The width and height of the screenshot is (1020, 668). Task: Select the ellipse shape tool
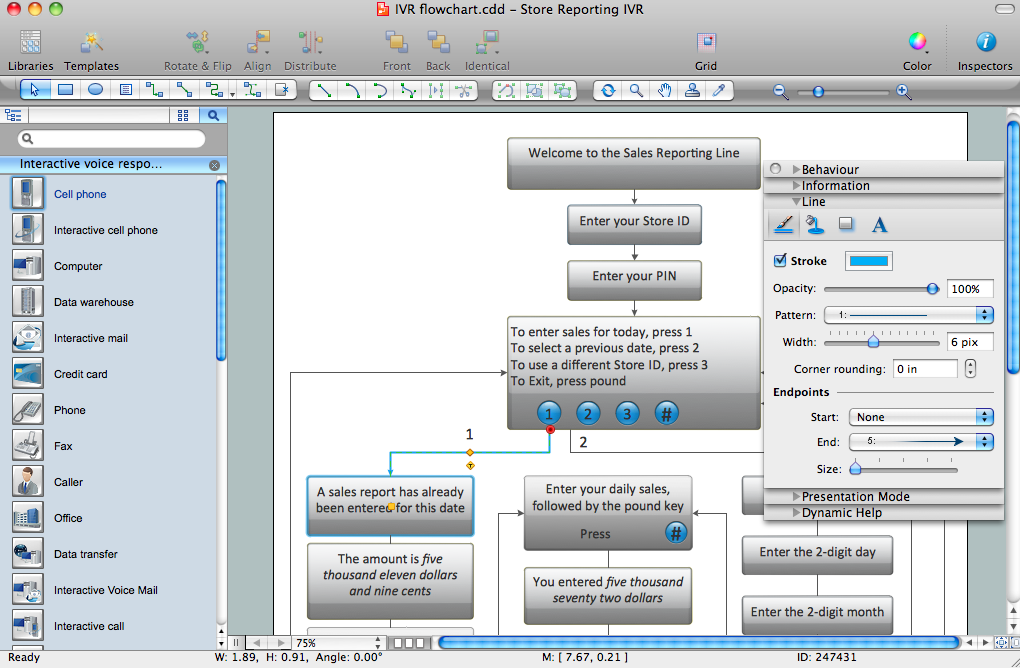coord(96,90)
